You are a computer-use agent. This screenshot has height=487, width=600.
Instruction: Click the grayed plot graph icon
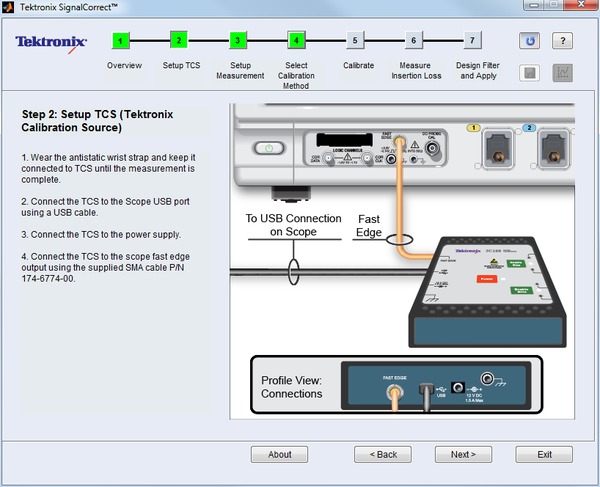[562, 73]
